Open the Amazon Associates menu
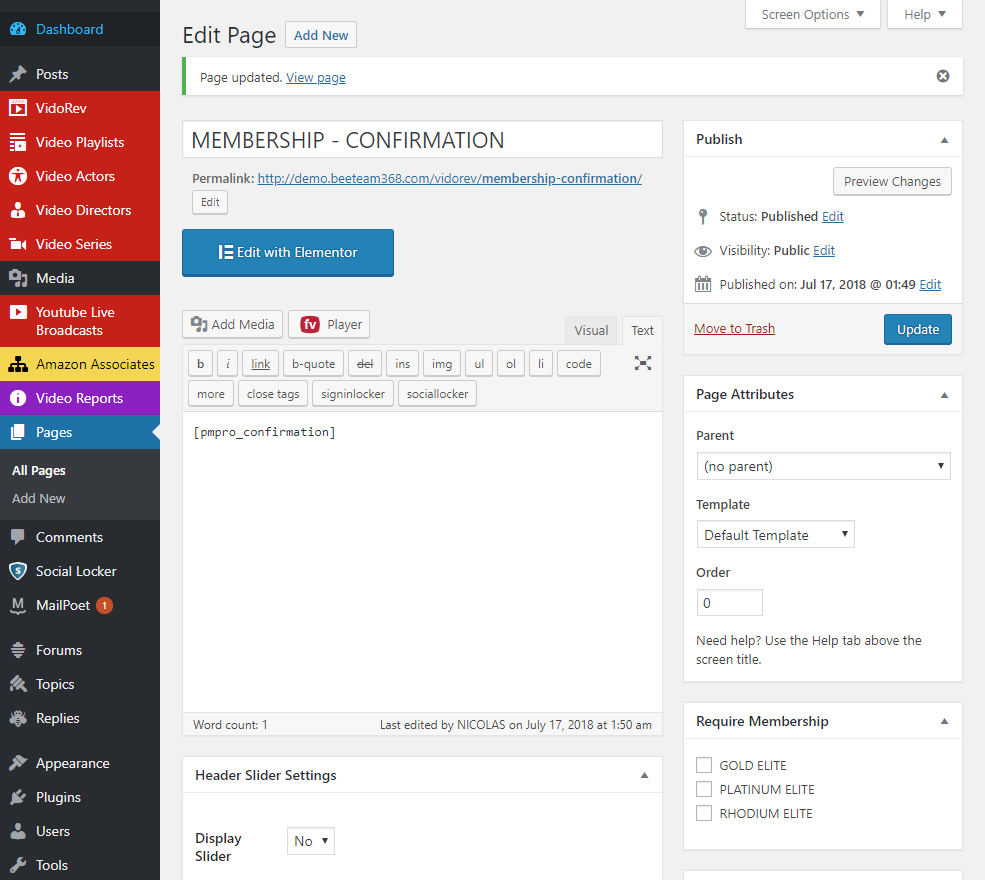Image resolution: width=985 pixels, height=880 pixels. click(x=95, y=364)
